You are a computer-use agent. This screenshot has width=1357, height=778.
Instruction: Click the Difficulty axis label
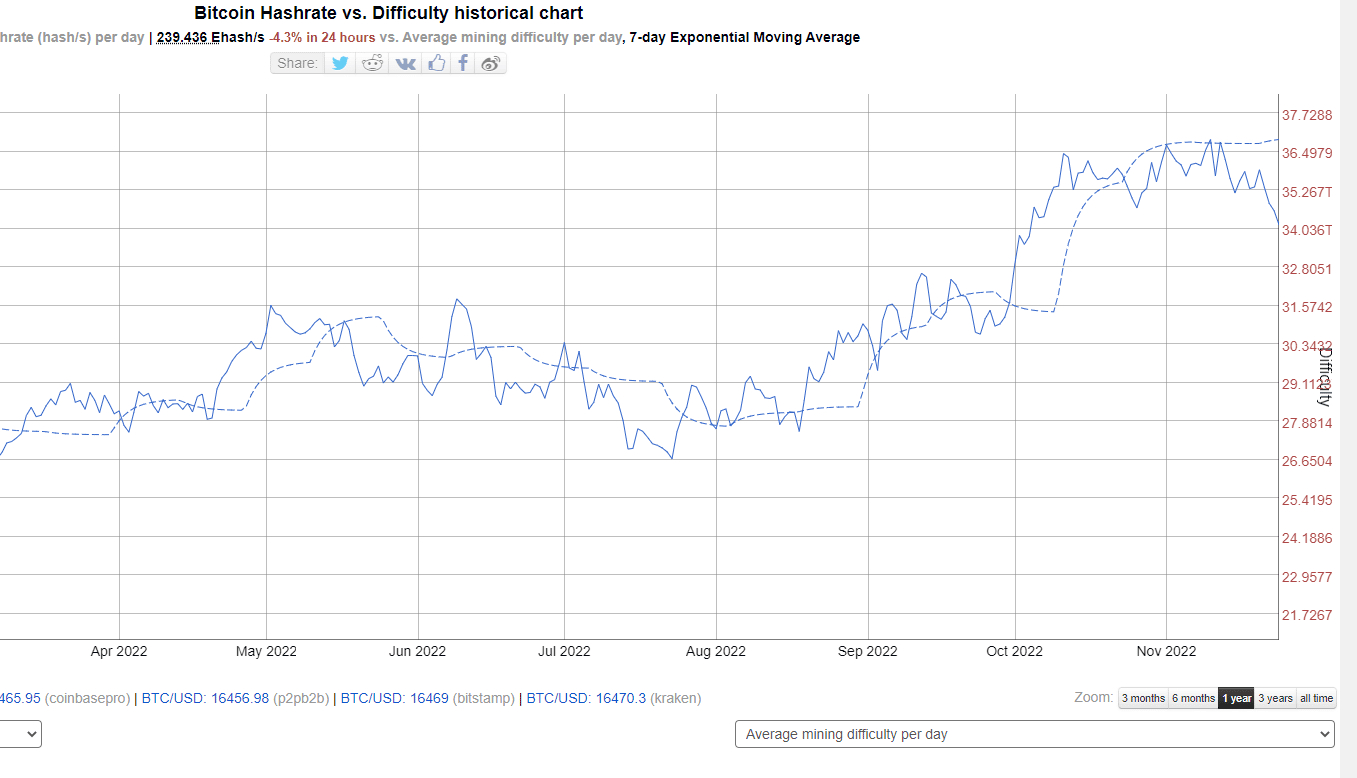pos(1324,376)
